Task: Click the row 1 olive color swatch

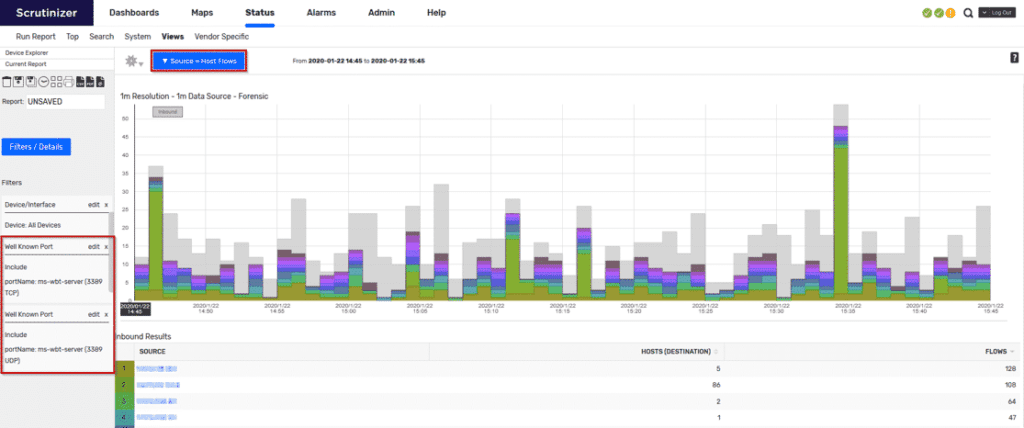Action: (124, 369)
